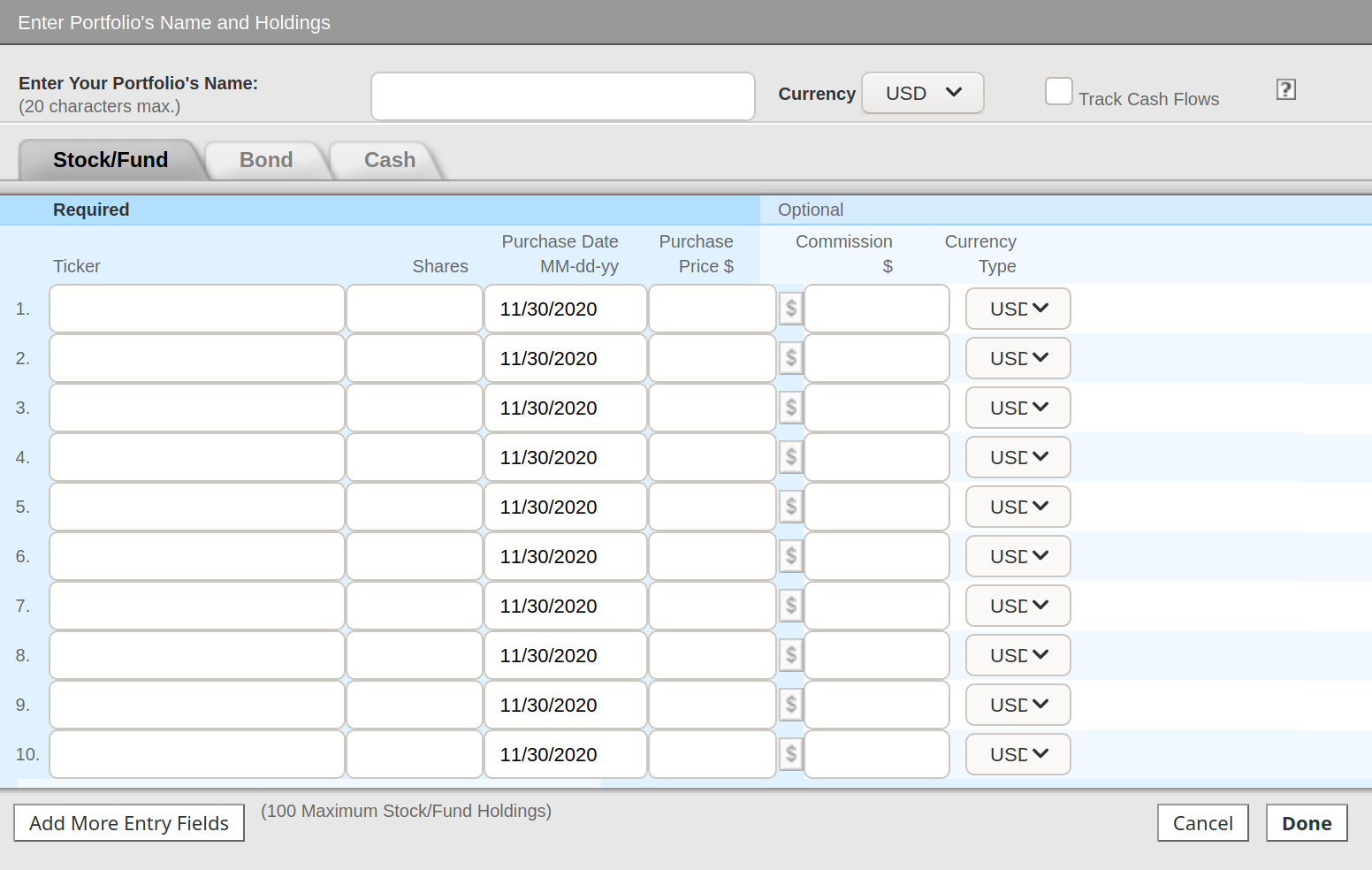Click the dollar sign icon in row 7
Image resolution: width=1372 pixels, height=870 pixels.
791,606
